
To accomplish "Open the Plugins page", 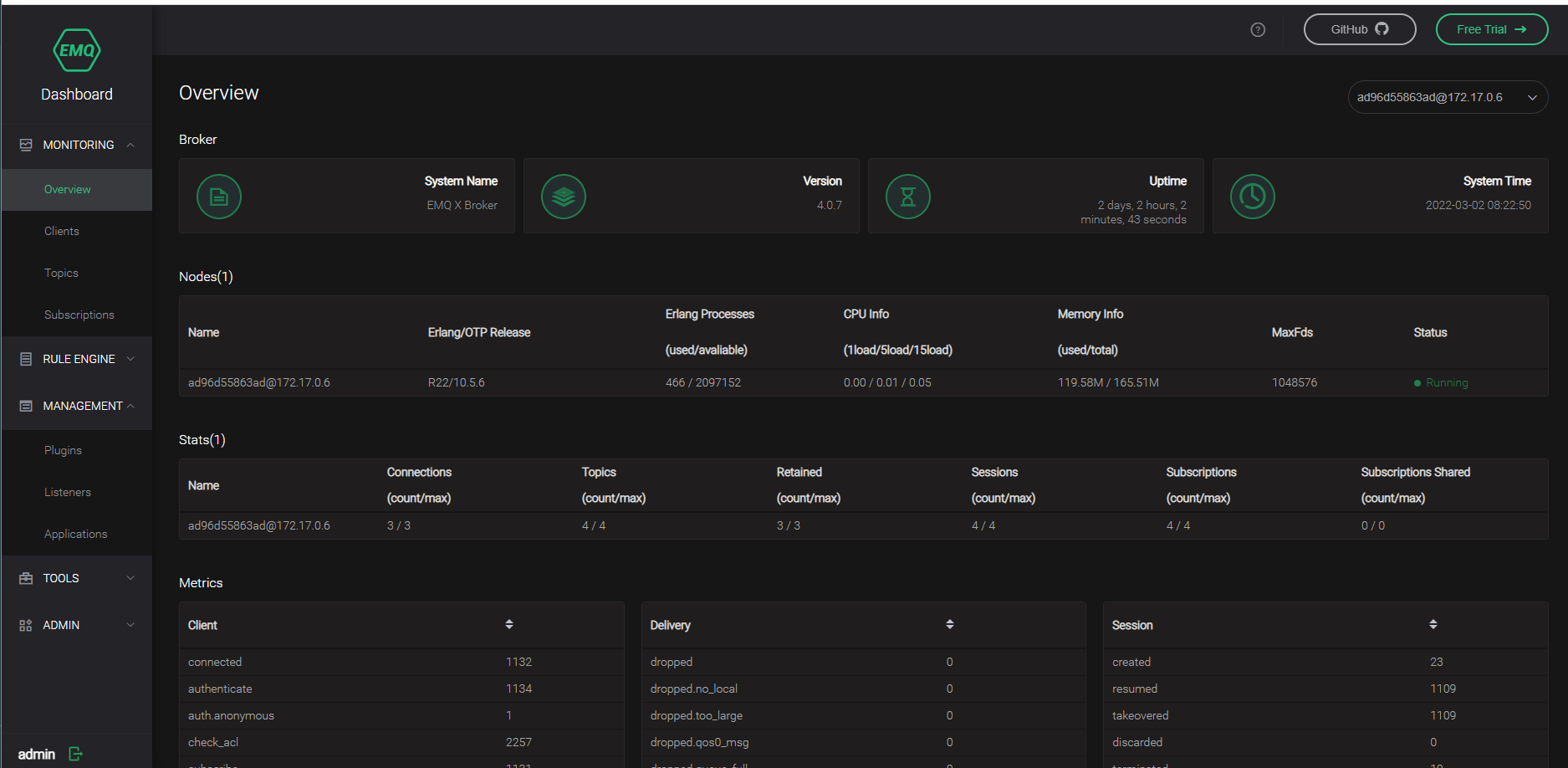I will point(76,451).
